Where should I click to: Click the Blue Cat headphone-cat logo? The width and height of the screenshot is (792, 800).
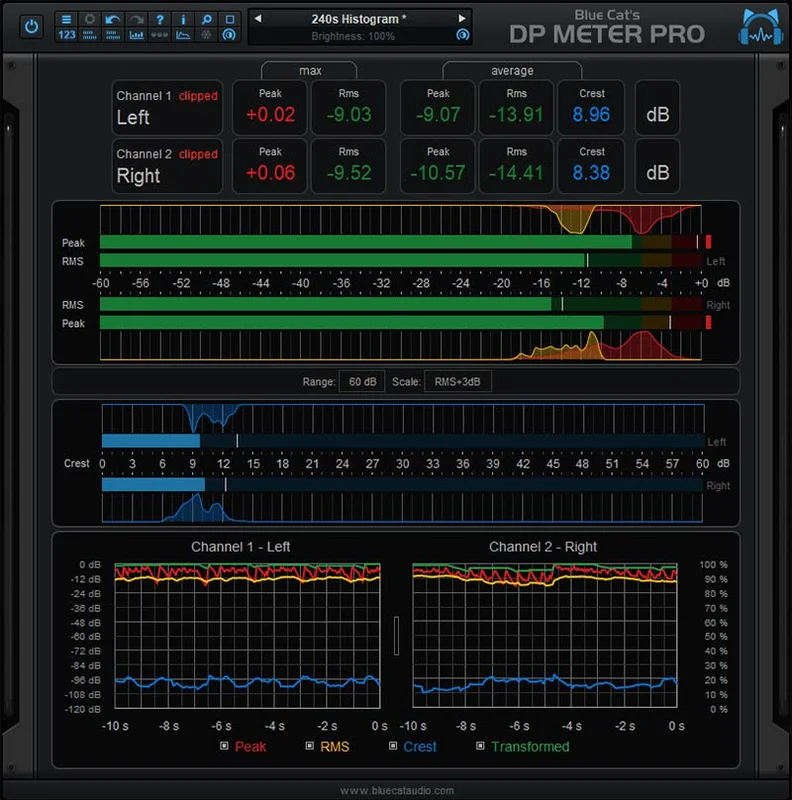[761, 27]
